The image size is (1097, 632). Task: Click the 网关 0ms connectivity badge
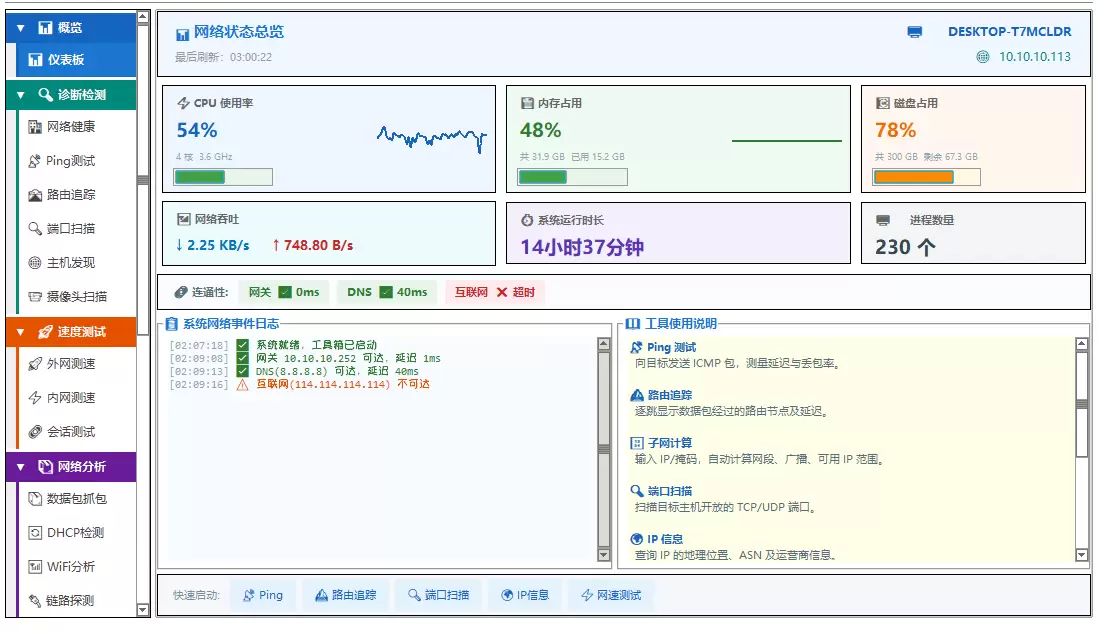284,293
